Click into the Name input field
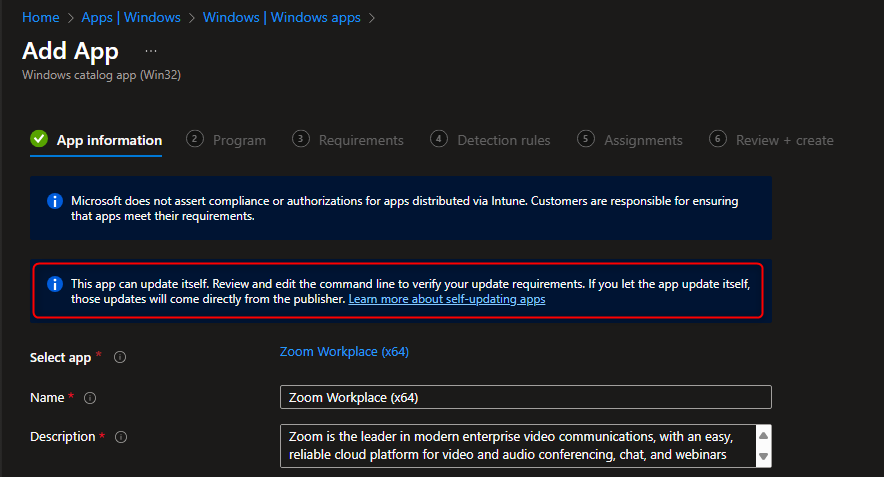884x477 pixels. click(x=525, y=398)
